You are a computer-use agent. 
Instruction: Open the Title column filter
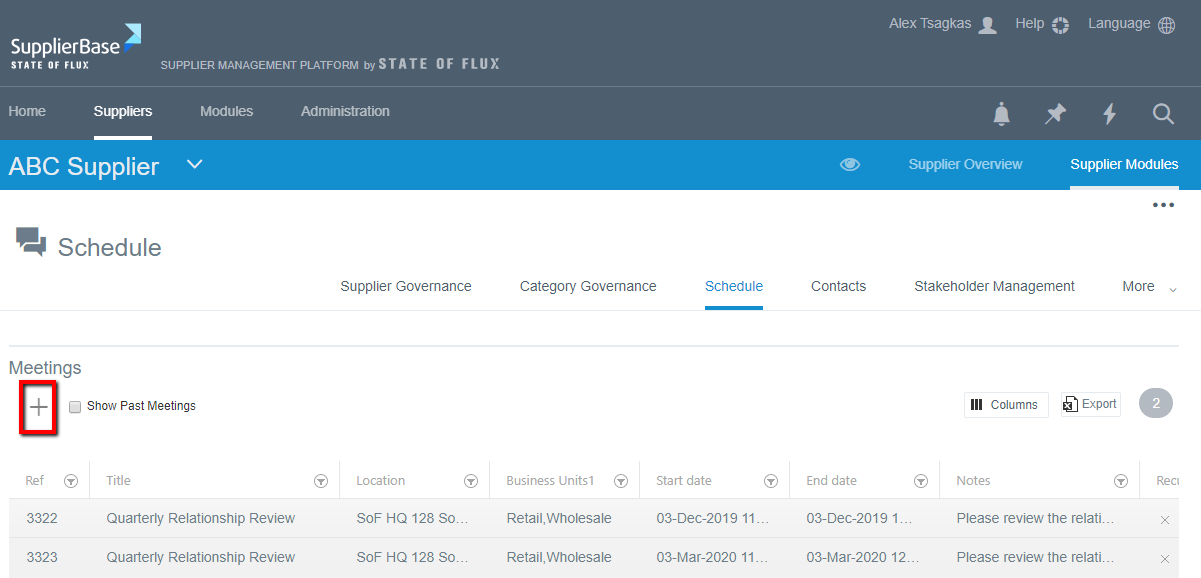click(x=321, y=481)
